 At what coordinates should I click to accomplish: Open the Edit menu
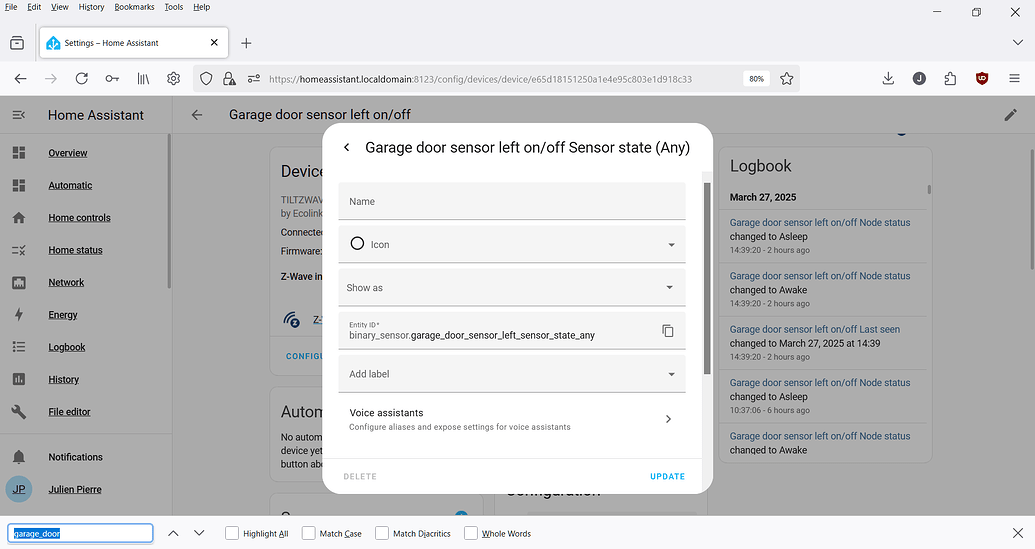pos(34,7)
